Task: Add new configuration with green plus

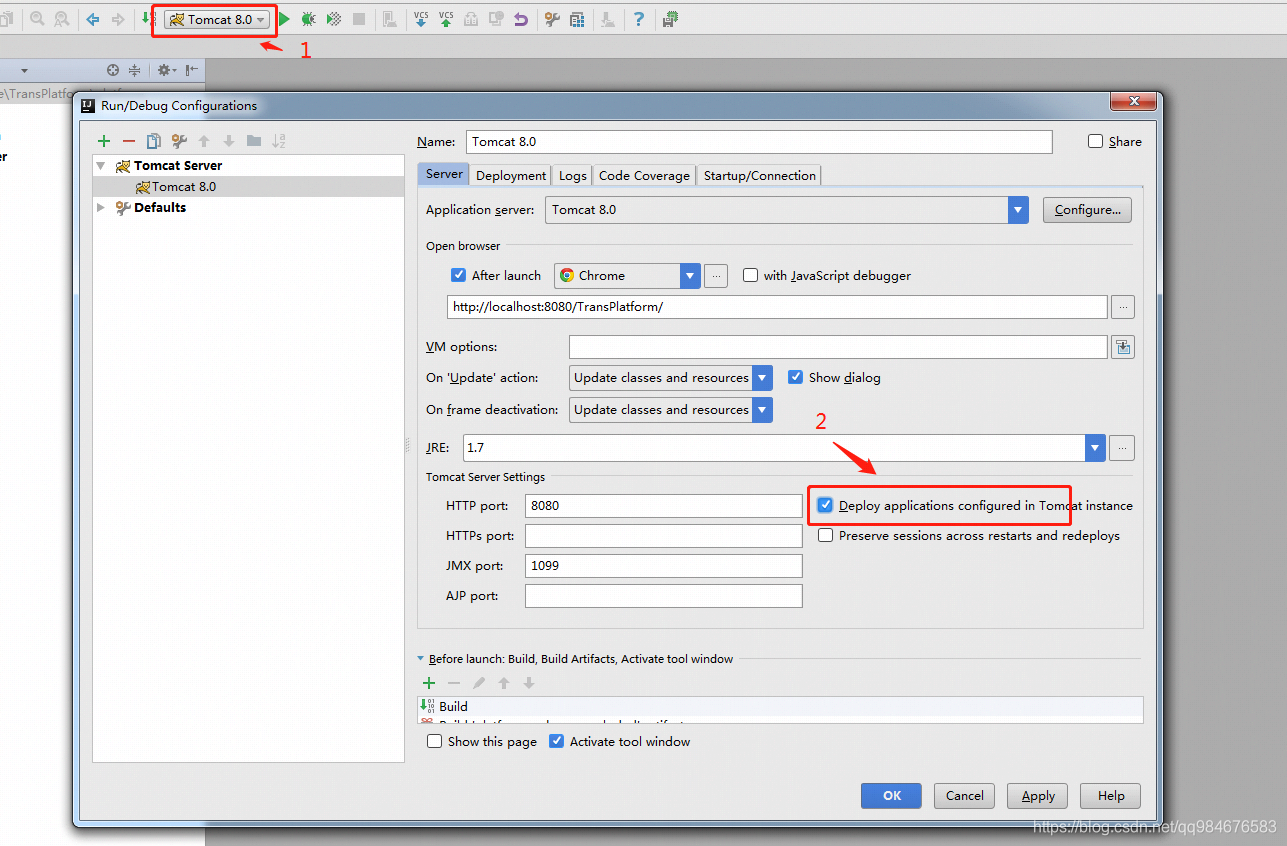Action: pos(104,141)
